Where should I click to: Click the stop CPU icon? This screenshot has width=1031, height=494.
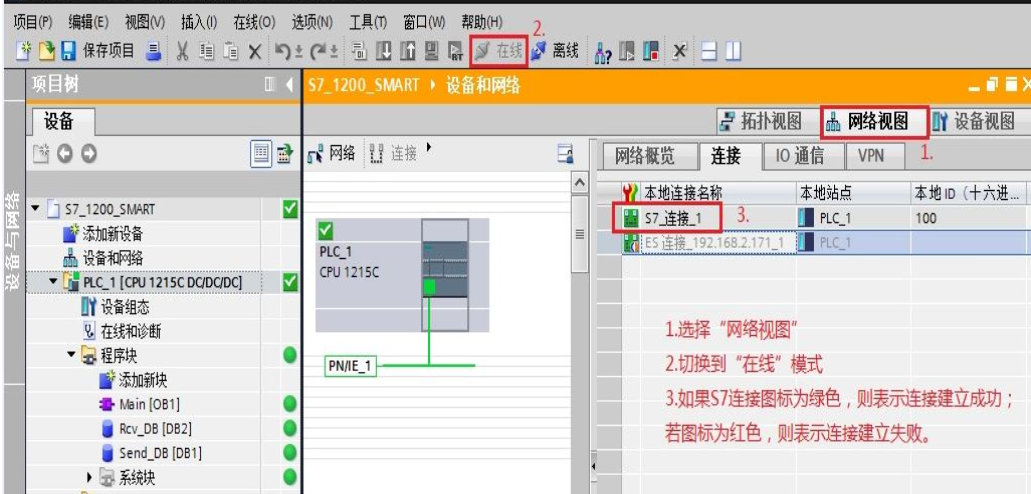(650, 51)
